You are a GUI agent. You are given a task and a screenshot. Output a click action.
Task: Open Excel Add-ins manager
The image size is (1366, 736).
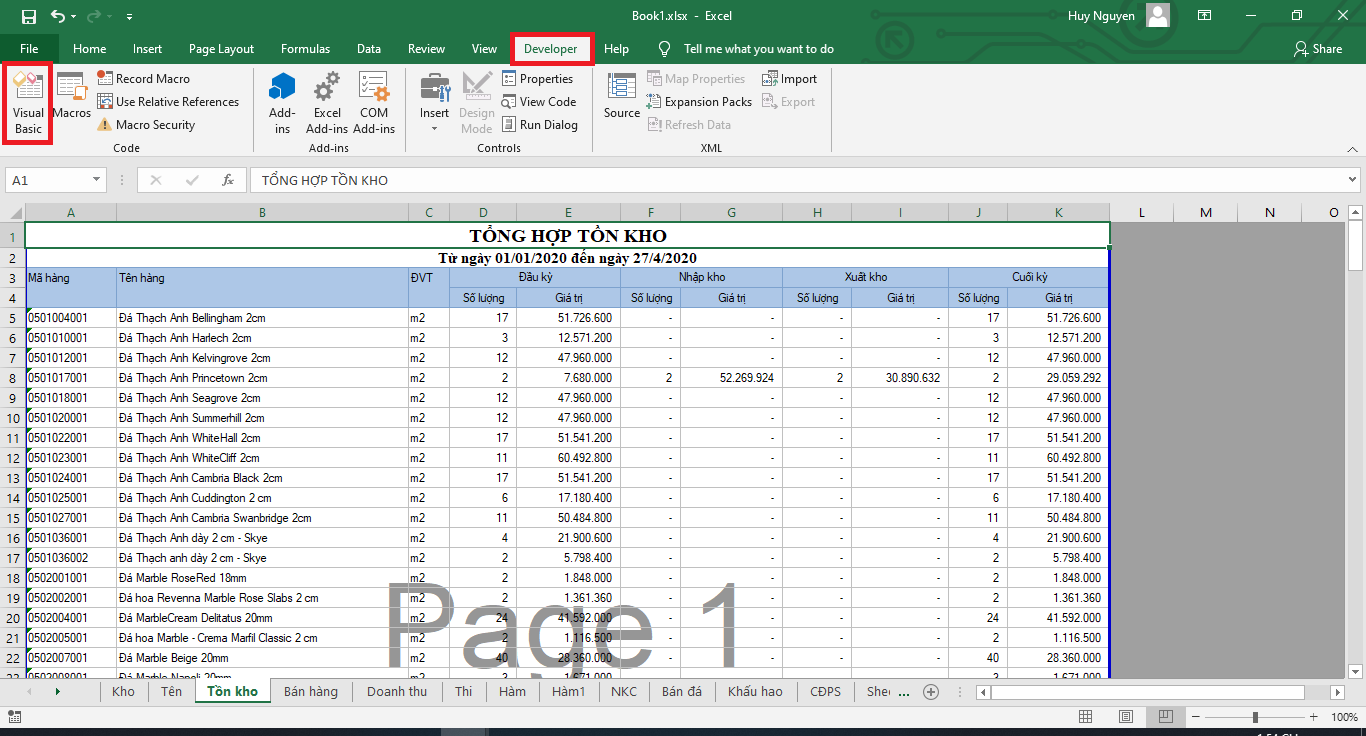pyautogui.click(x=327, y=103)
